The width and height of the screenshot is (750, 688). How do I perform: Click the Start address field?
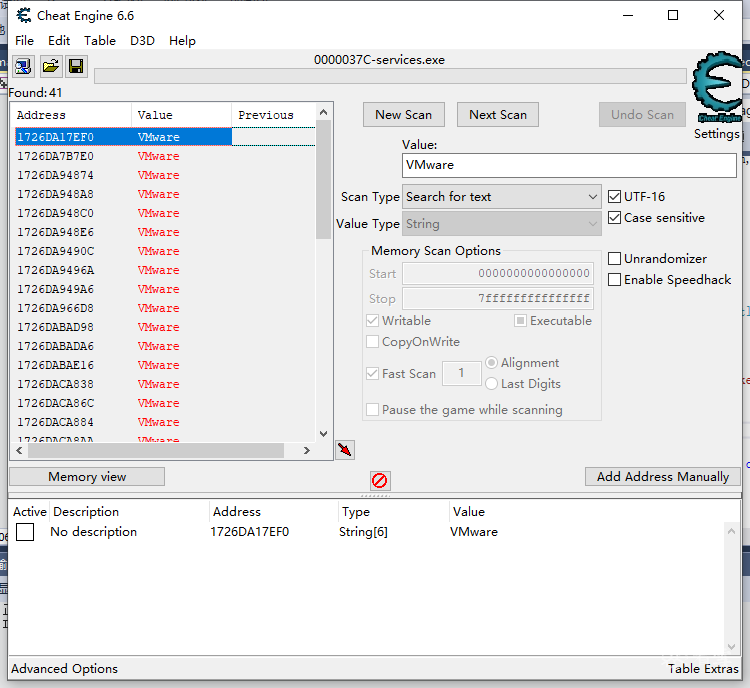[x=498, y=273]
